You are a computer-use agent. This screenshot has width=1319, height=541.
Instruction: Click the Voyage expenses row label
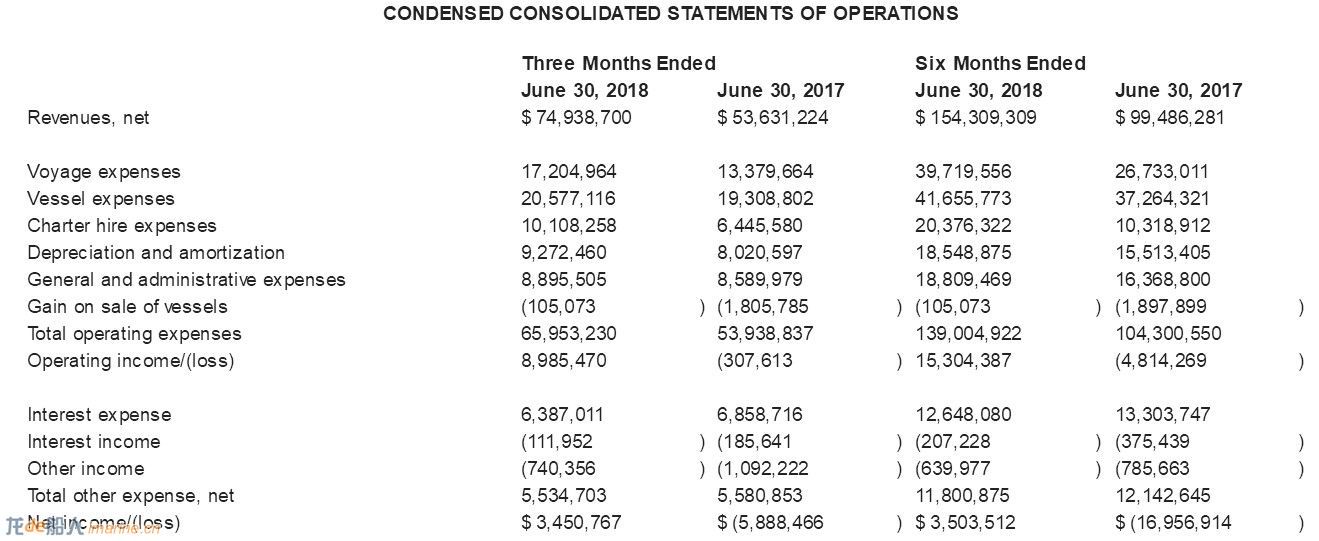(104, 172)
